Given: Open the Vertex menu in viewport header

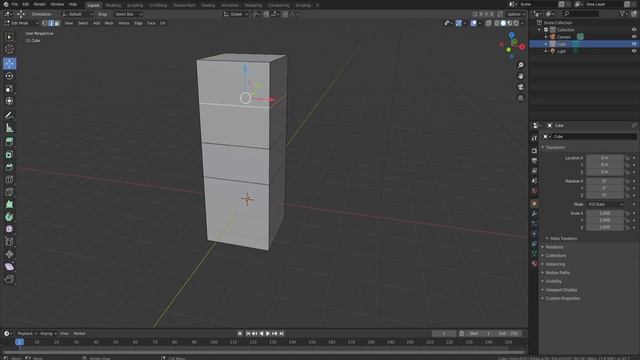Looking at the screenshot, I should pyautogui.click(x=124, y=23).
